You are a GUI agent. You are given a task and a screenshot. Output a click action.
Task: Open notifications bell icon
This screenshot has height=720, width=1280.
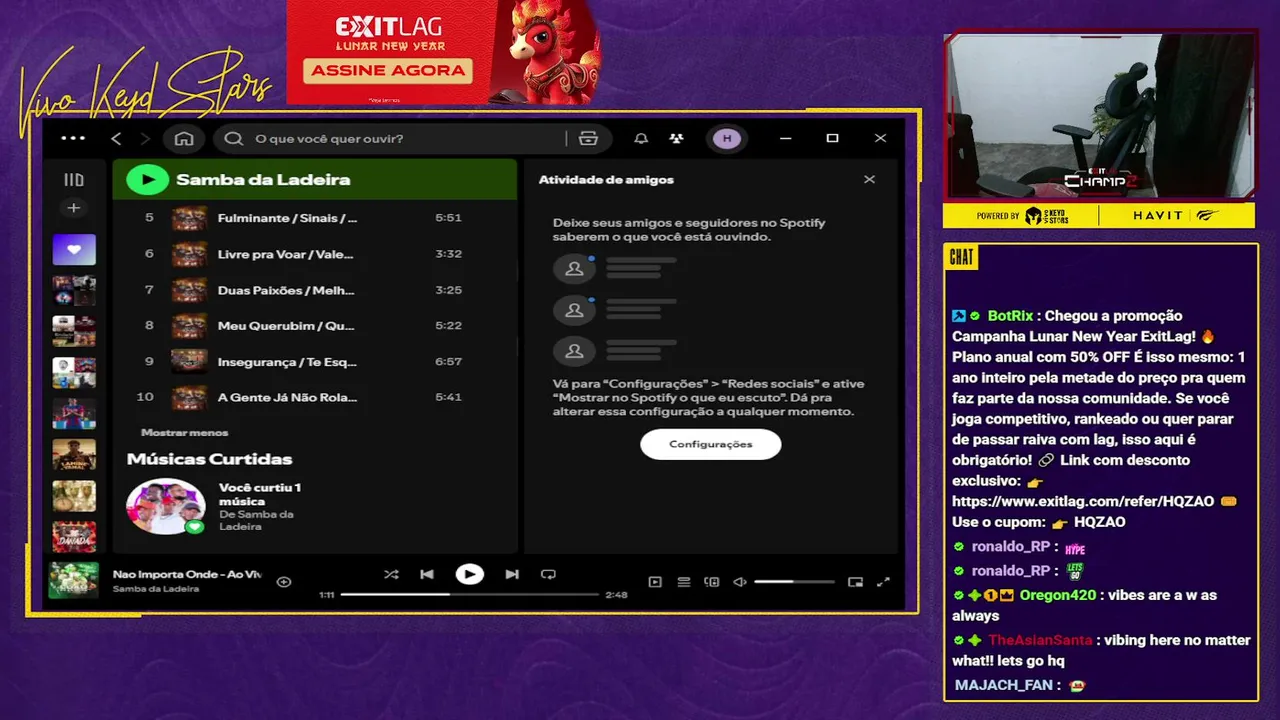point(641,138)
